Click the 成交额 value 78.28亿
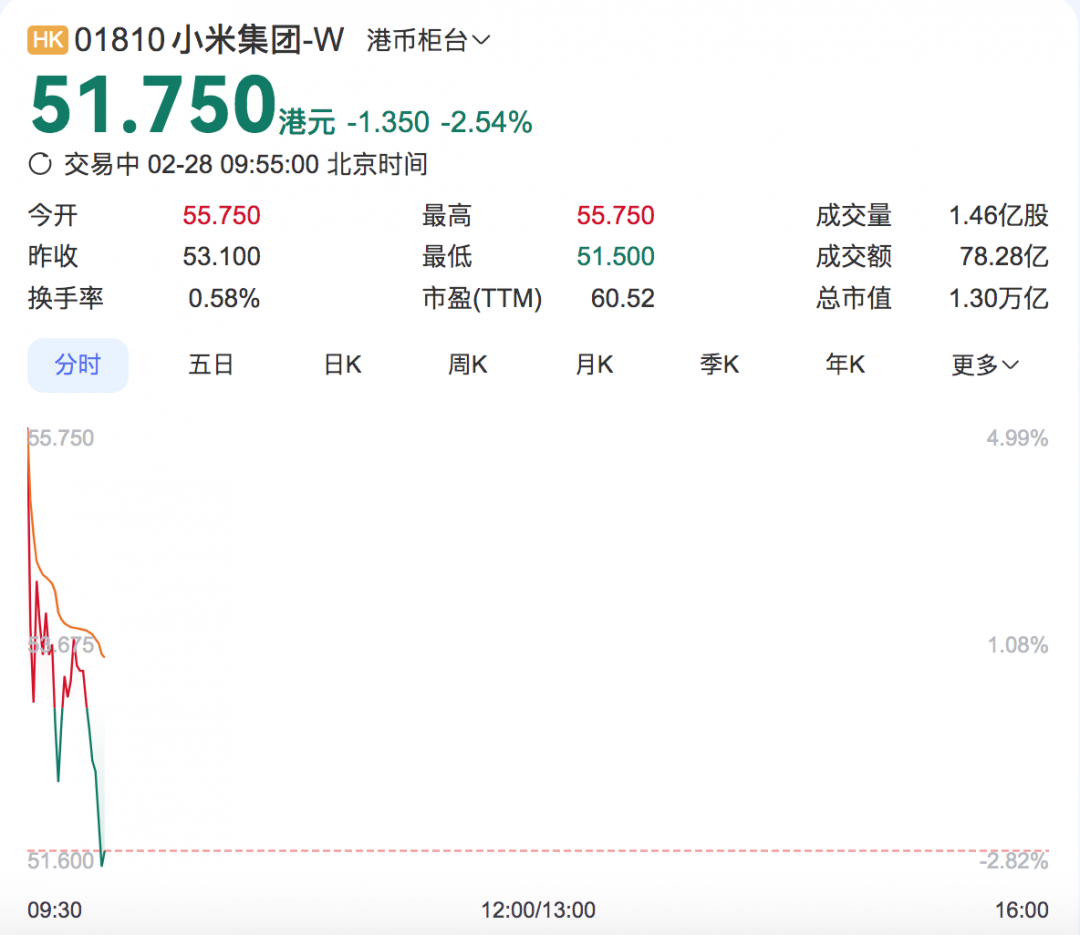The height and width of the screenshot is (935, 1080). [x=1004, y=256]
